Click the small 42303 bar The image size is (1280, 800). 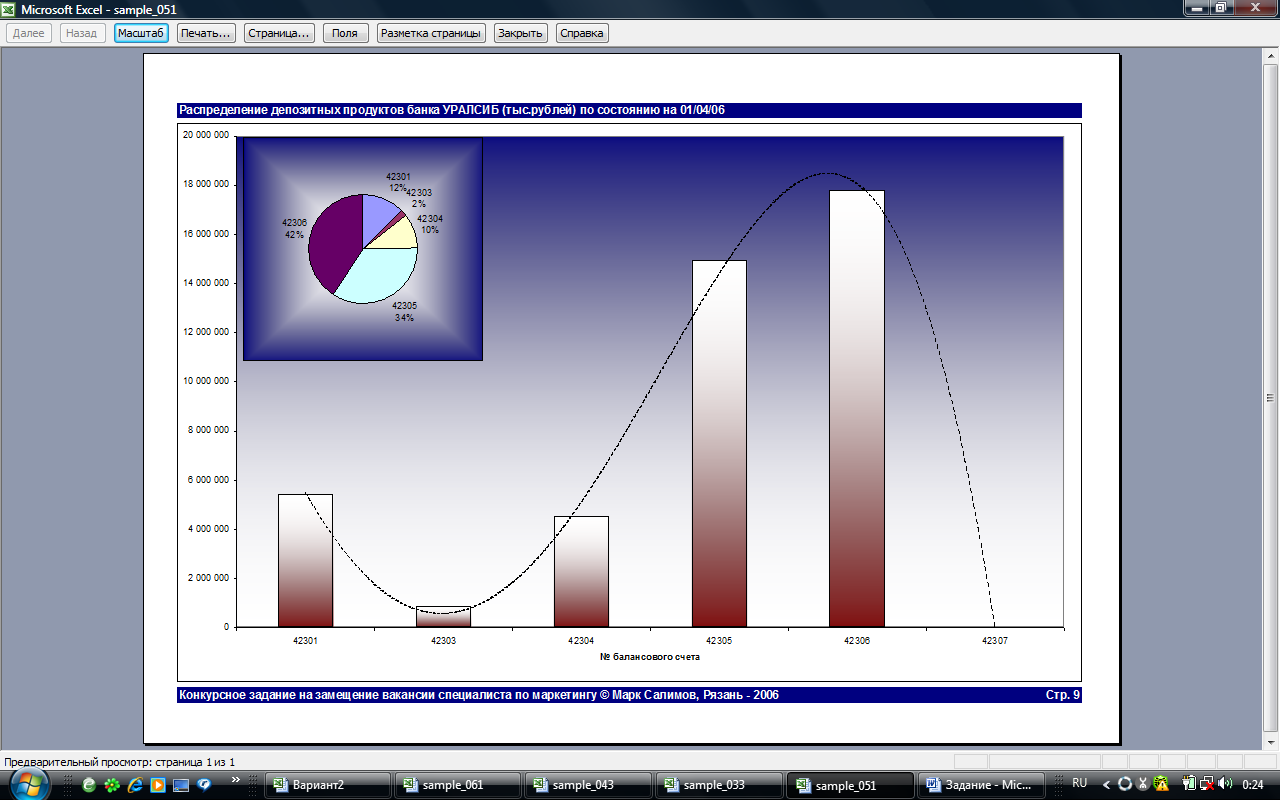(x=443, y=617)
